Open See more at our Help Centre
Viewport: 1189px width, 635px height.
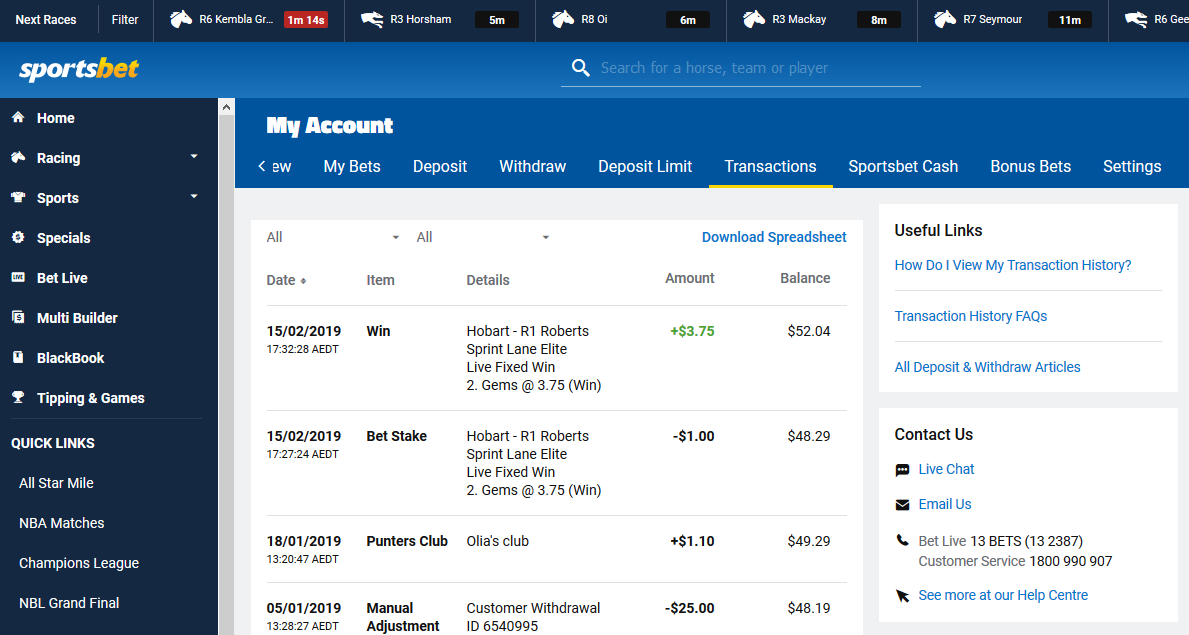pyautogui.click(x=1003, y=595)
